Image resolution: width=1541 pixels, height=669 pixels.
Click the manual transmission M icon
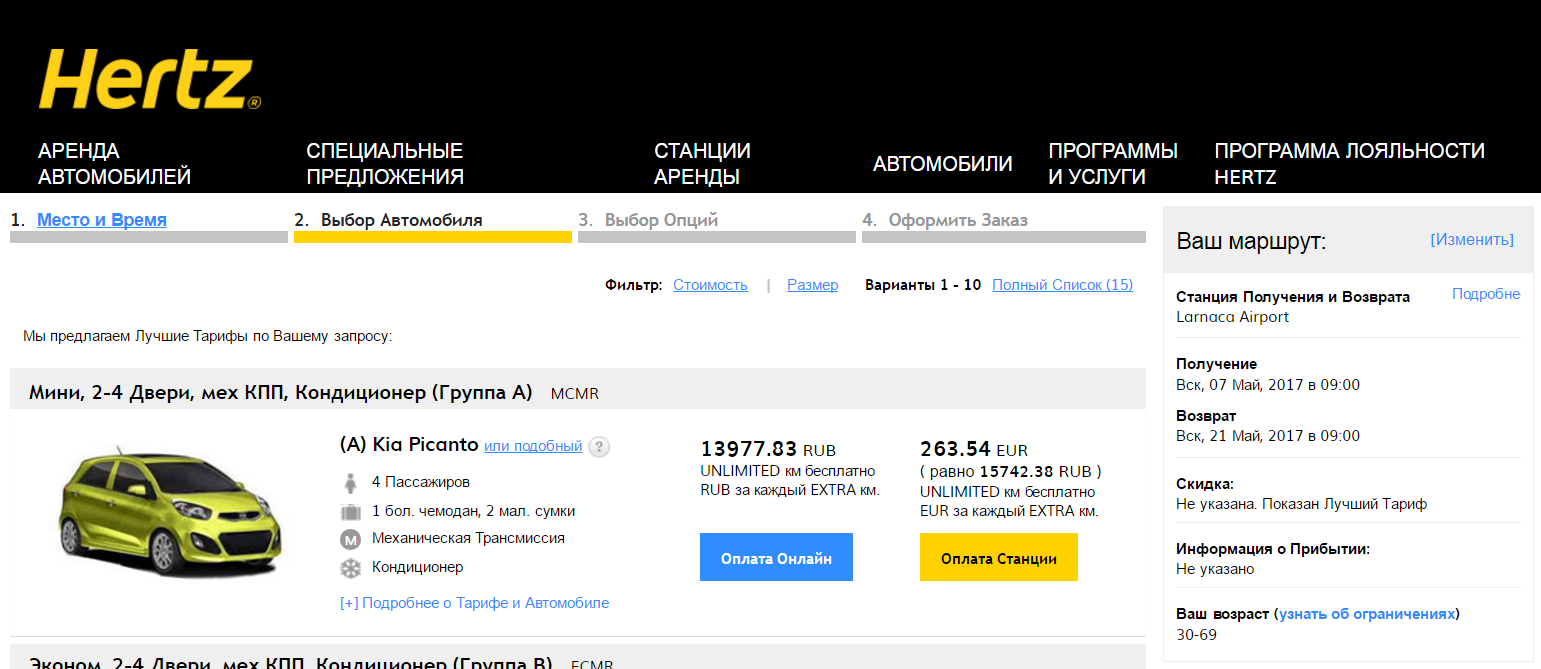click(350, 540)
